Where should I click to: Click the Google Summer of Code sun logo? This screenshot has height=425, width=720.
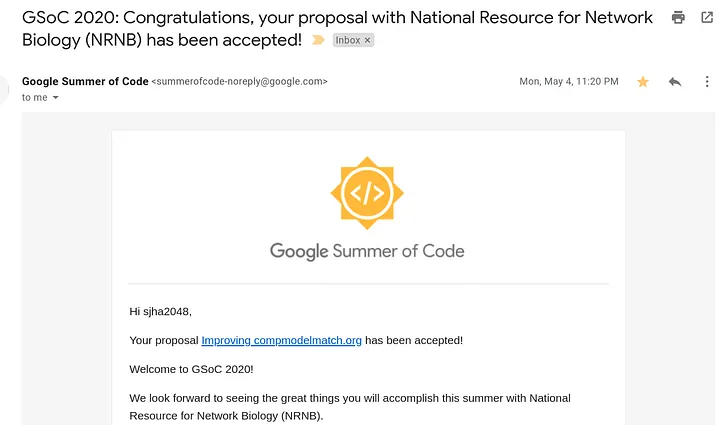pyautogui.click(x=368, y=194)
